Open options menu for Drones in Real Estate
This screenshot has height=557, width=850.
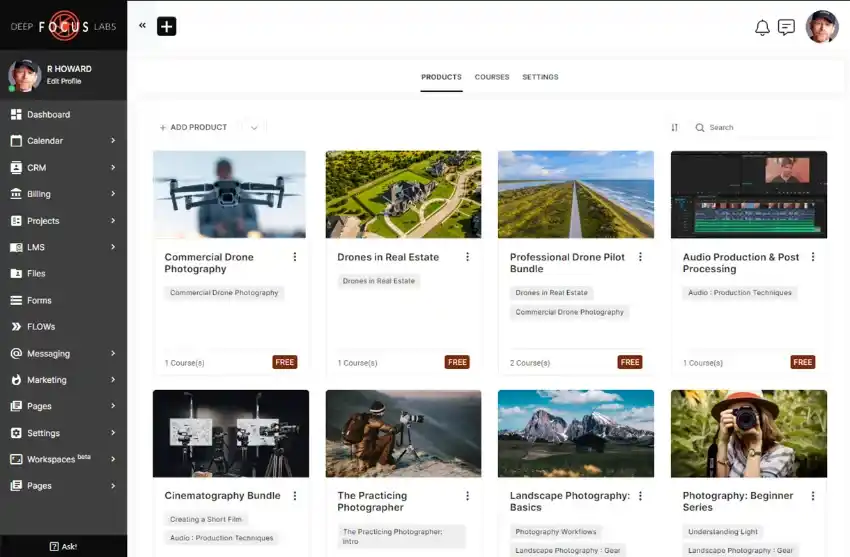467,257
